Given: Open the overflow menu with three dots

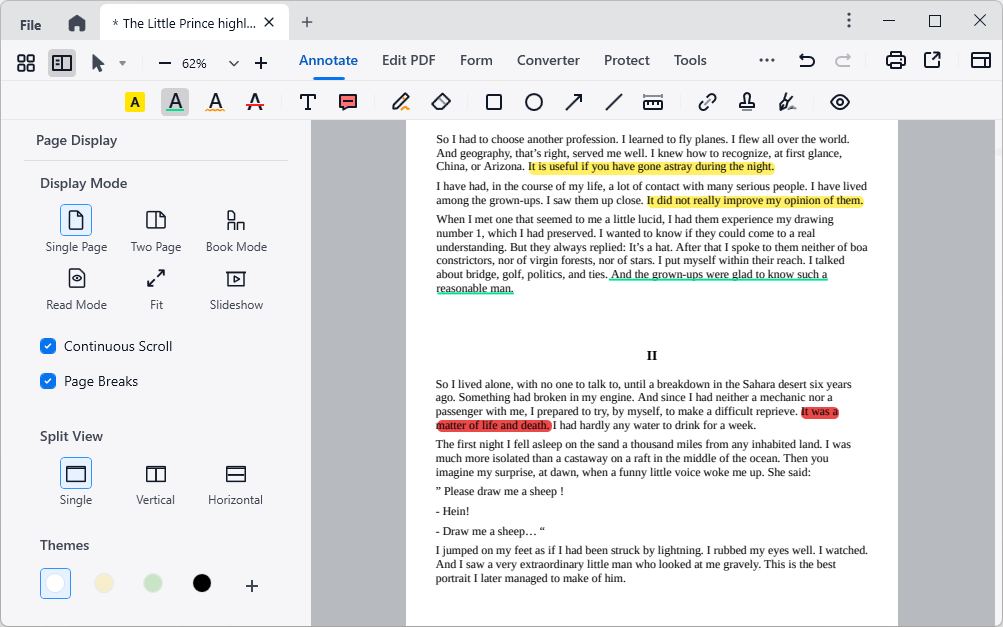Looking at the screenshot, I should (x=766, y=60).
